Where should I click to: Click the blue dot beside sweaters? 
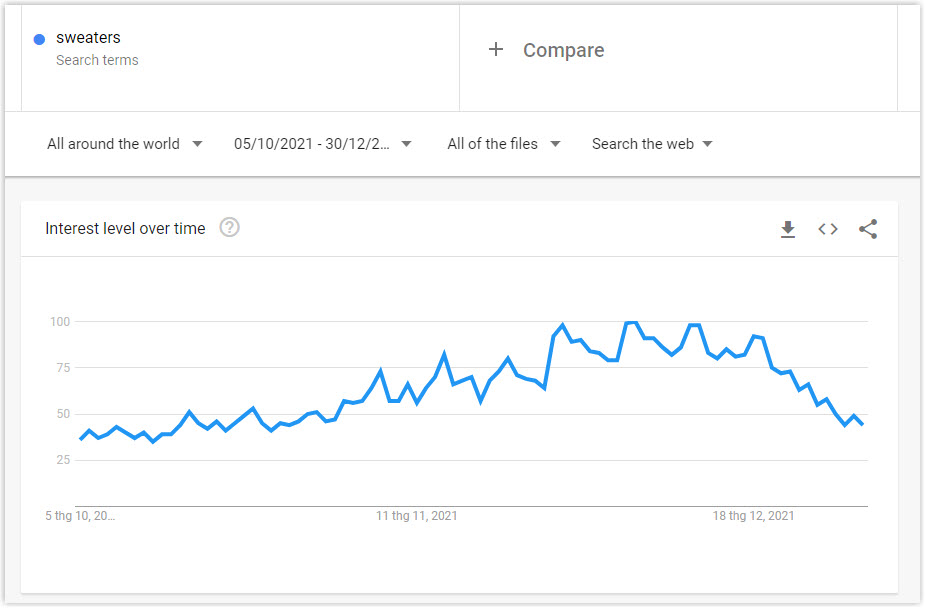coord(40,40)
